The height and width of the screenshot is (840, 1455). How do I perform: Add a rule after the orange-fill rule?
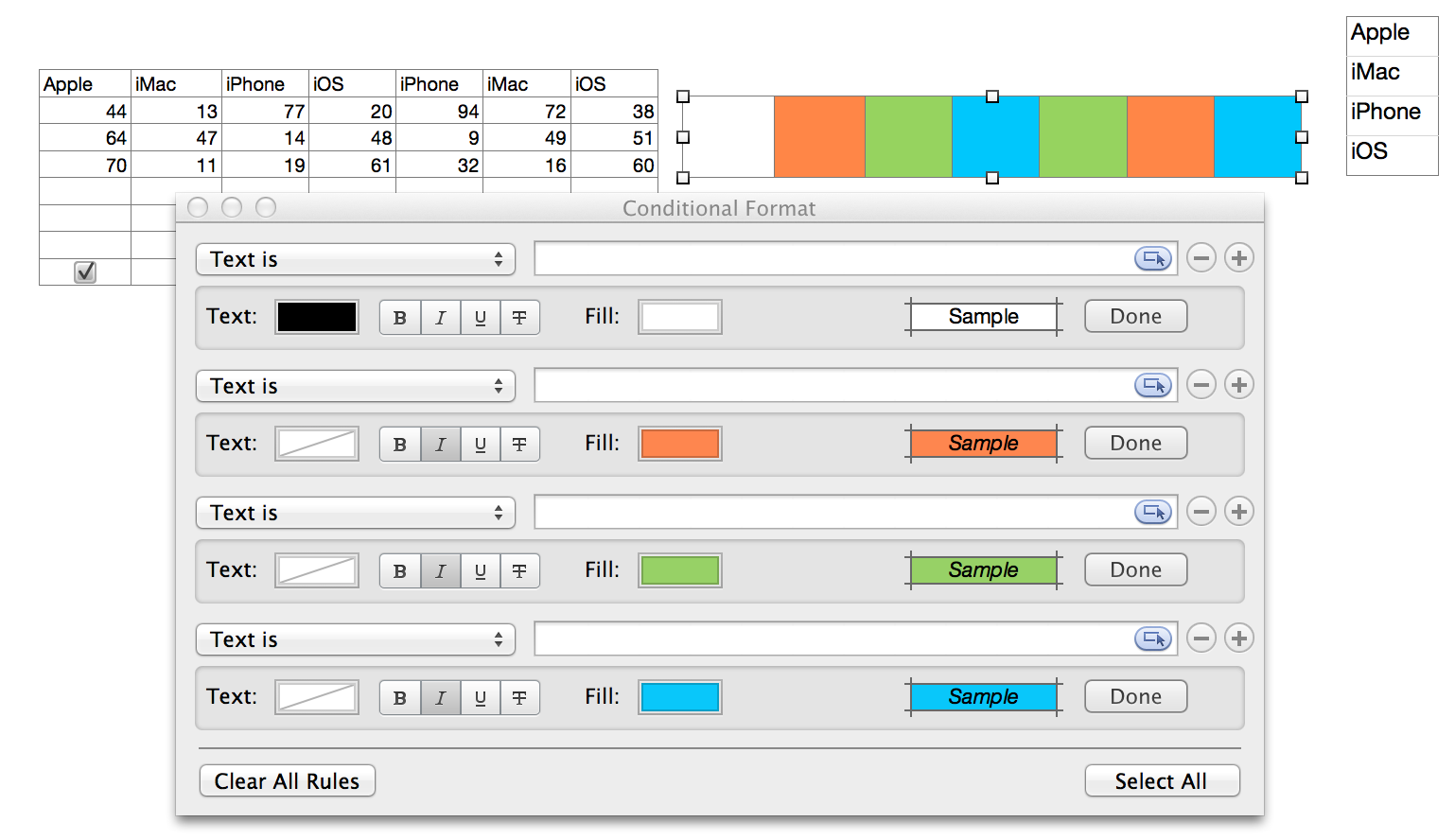point(1239,384)
